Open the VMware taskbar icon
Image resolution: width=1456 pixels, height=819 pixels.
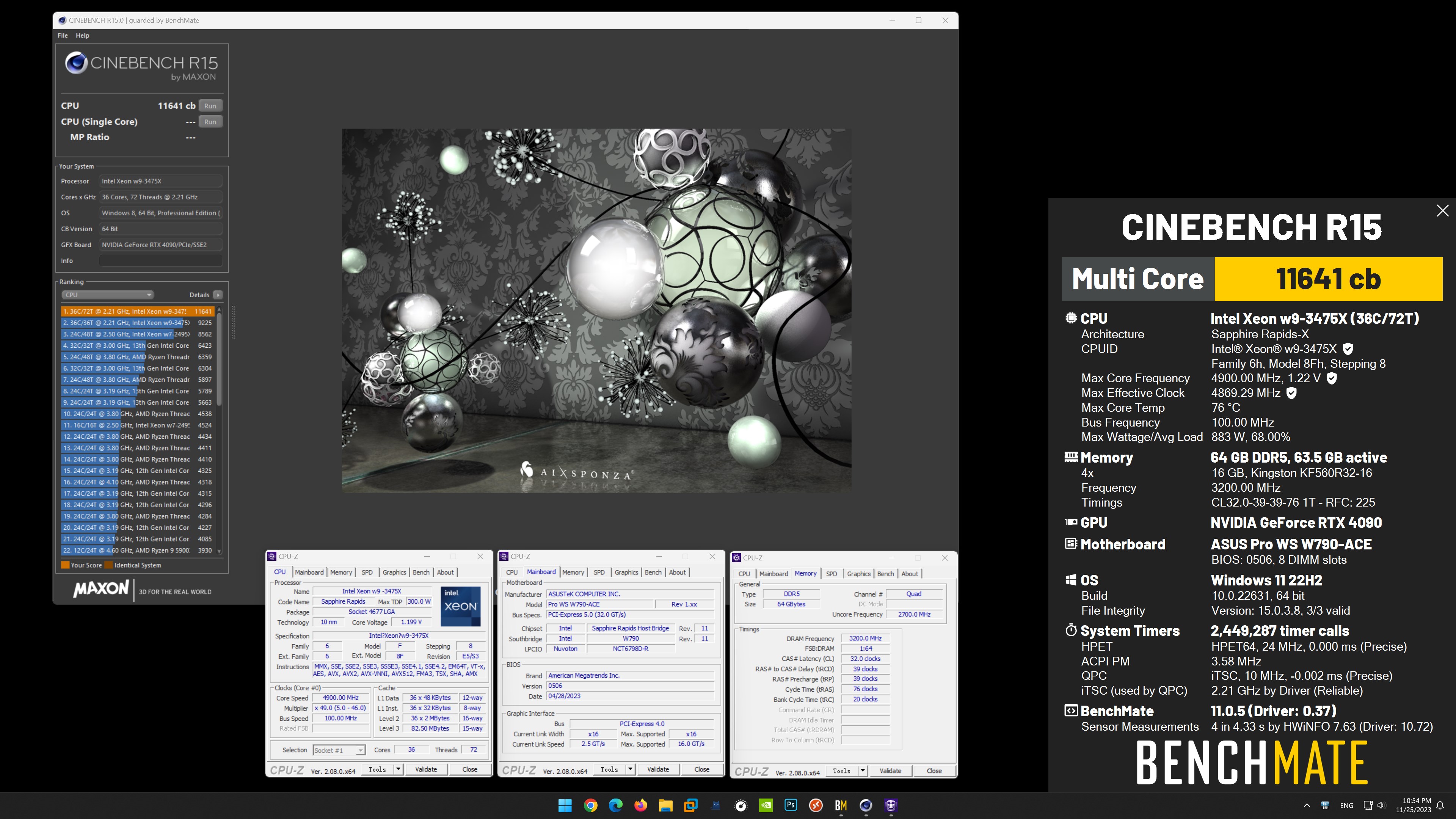pyautogui.click(x=691, y=805)
